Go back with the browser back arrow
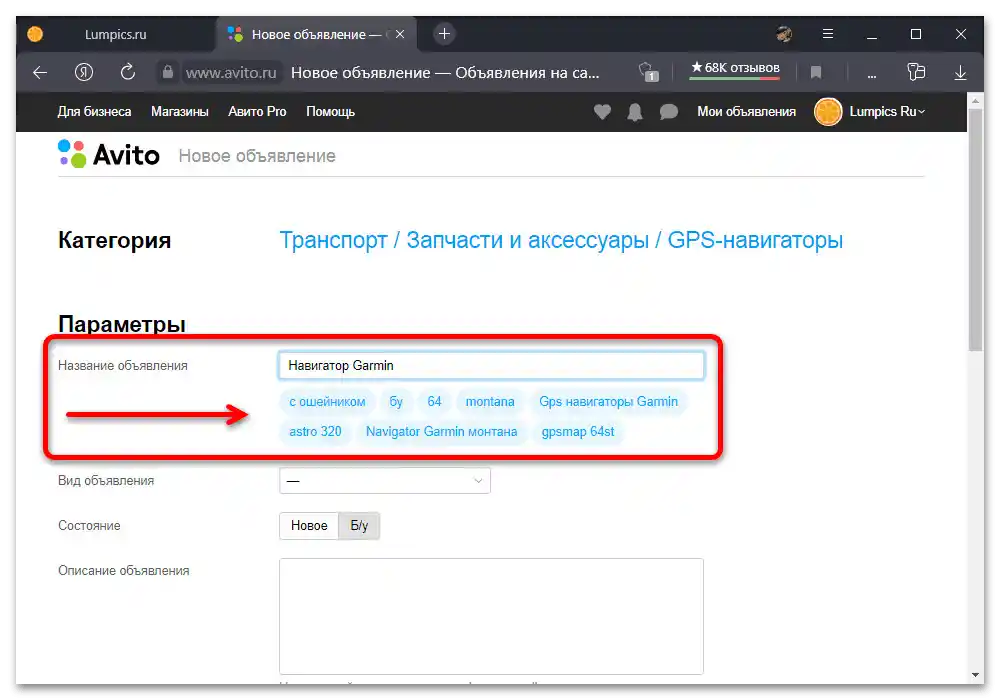 tap(40, 73)
